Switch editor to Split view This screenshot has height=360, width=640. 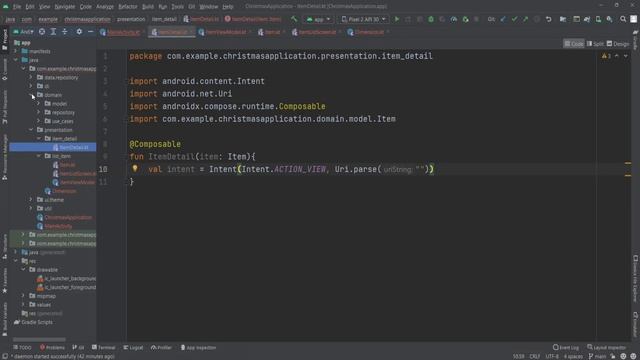click(x=595, y=44)
